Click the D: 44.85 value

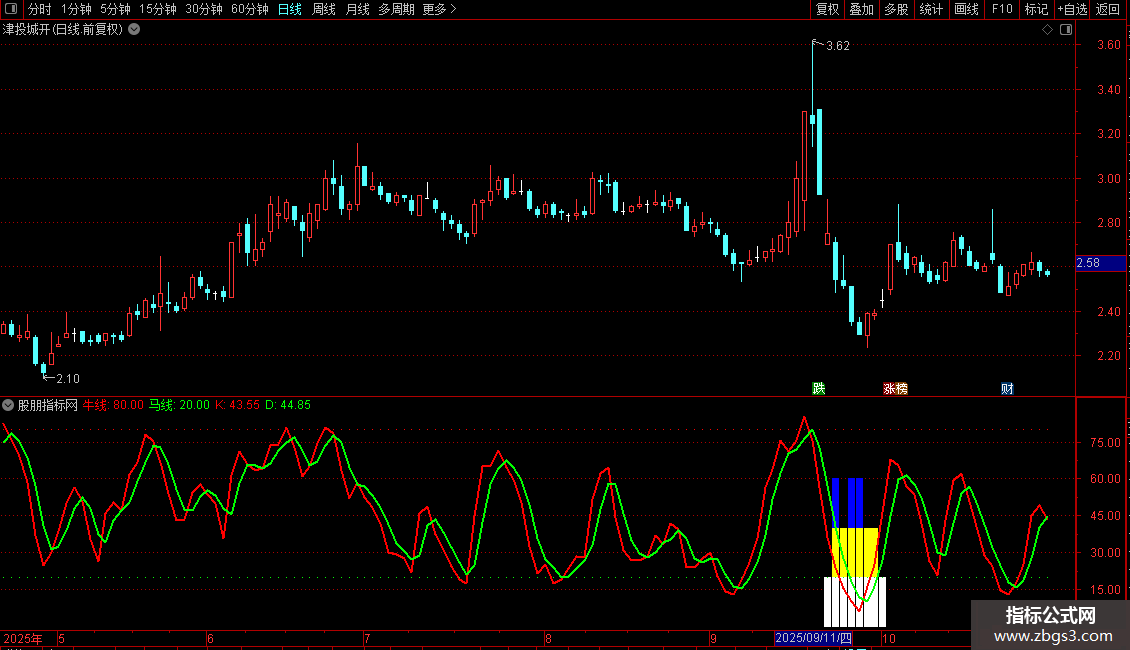(x=288, y=405)
